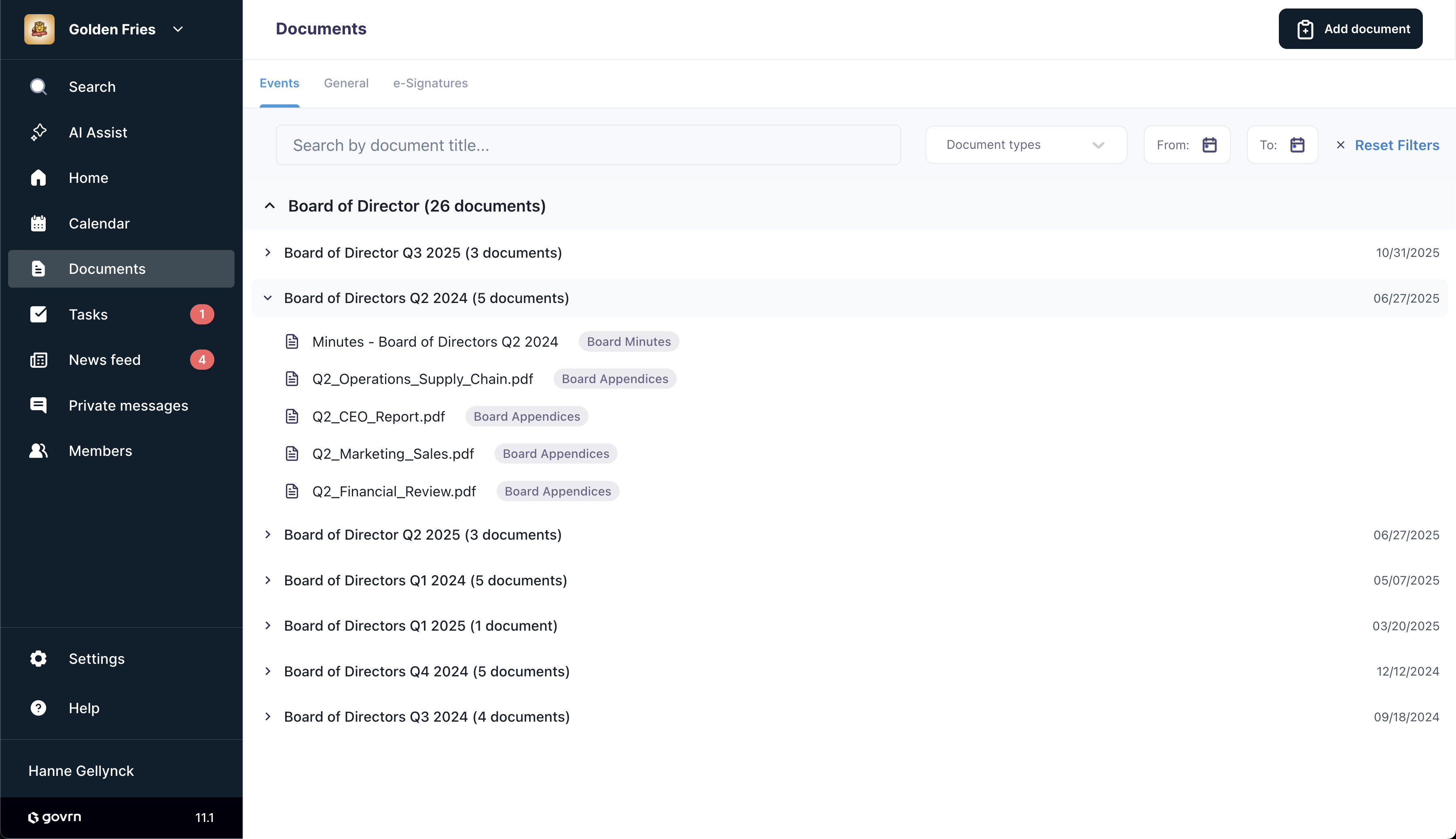The height and width of the screenshot is (839, 1456).
Task: Open Settings from sidebar
Action: point(96,658)
